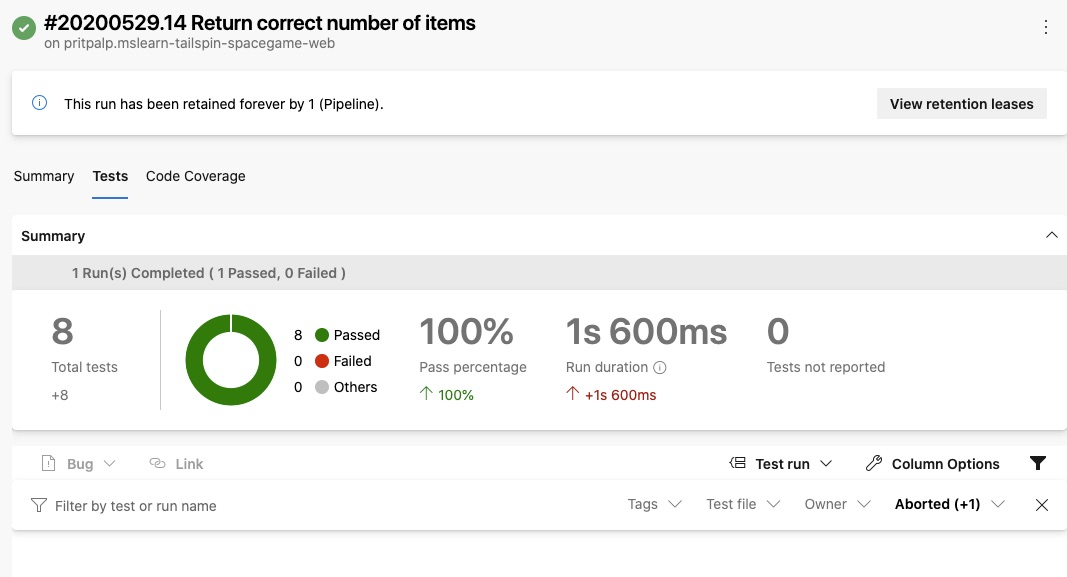Expand the Tags filter dropdown
The height and width of the screenshot is (577, 1067).
coord(655,504)
